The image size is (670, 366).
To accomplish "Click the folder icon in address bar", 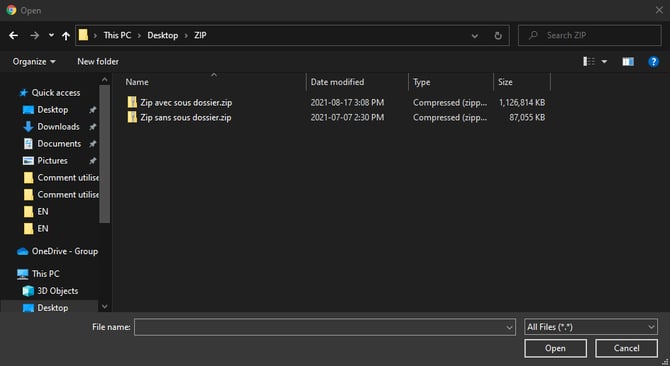I will pyautogui.click(x=83, y=35).
